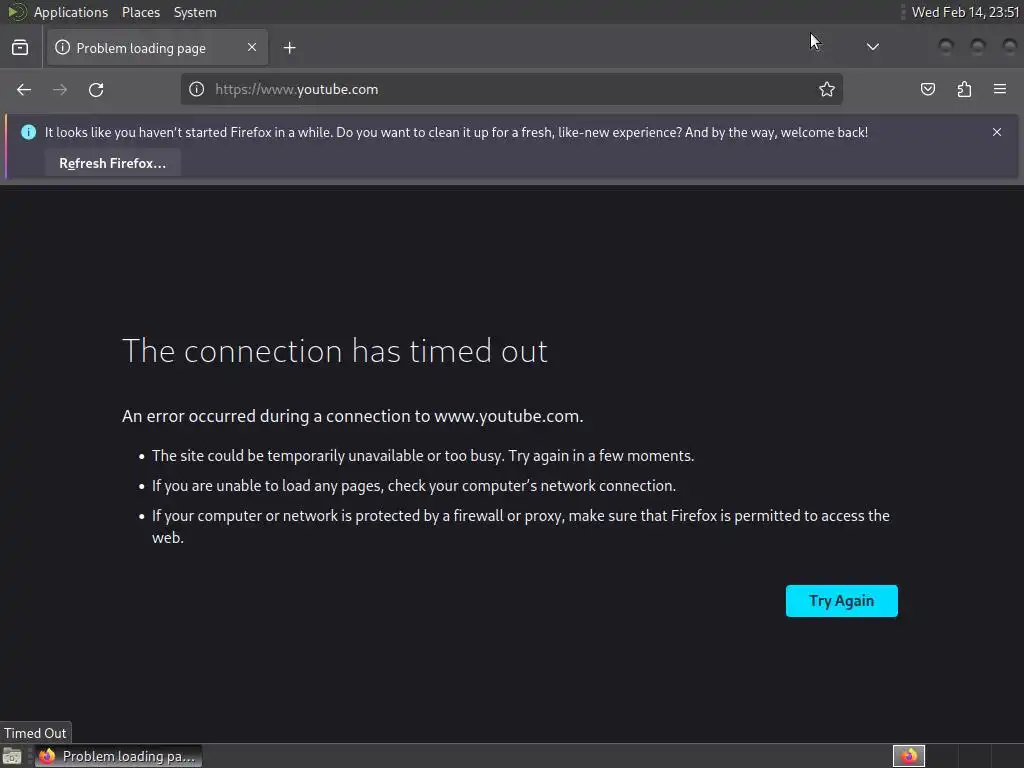Screen dimensions: 1024x768
Task: Open a new tab with plus
Action: [289, 48]
